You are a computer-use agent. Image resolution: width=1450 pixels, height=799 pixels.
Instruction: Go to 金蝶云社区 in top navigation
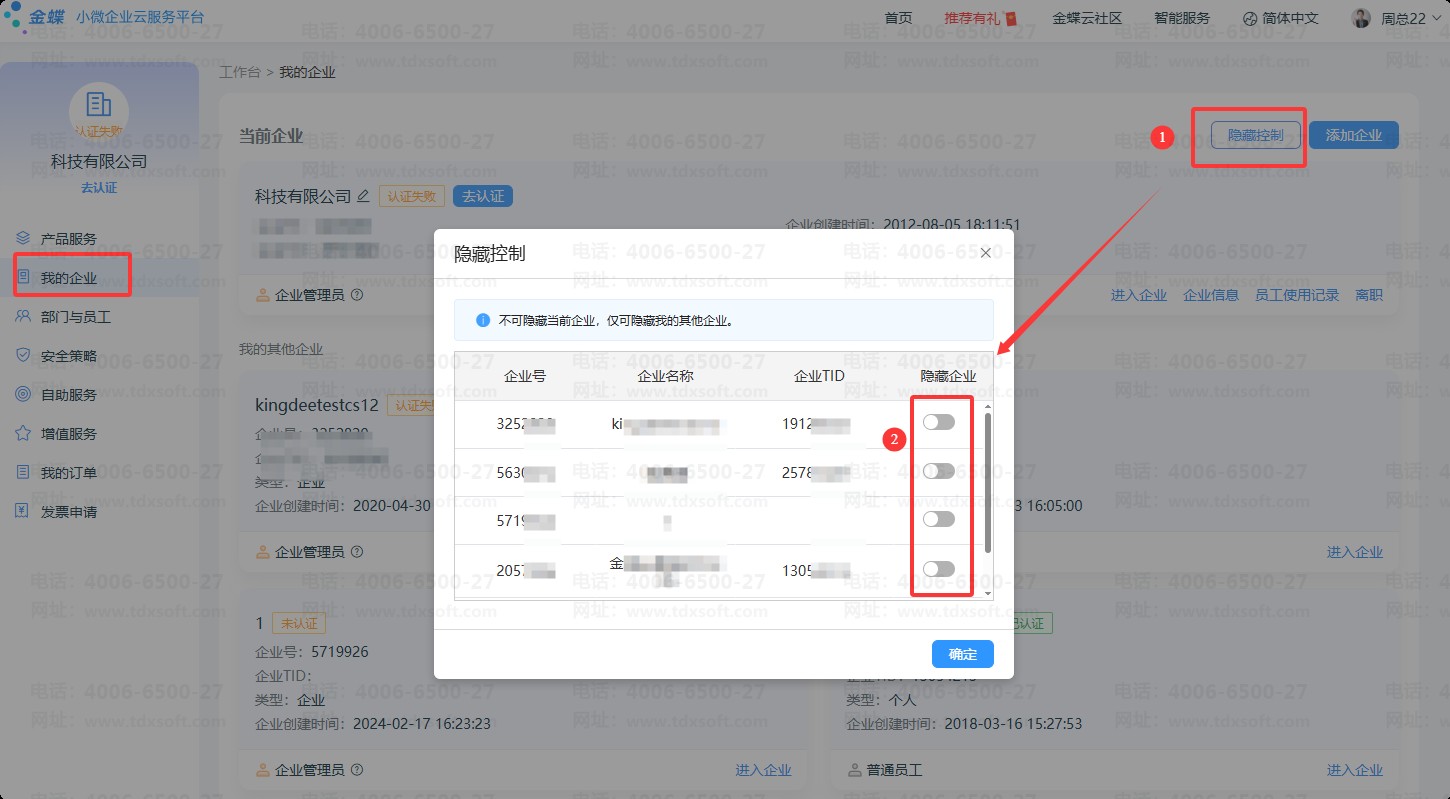(x=1087, y=18)
